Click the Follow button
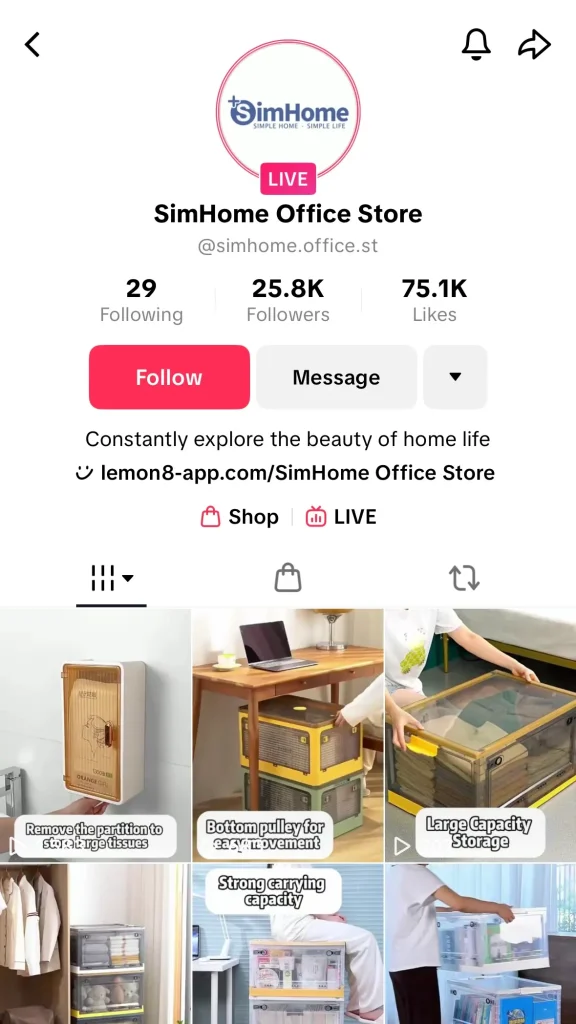The width and height of the screenshot is (576, 1024). [169, 377]
